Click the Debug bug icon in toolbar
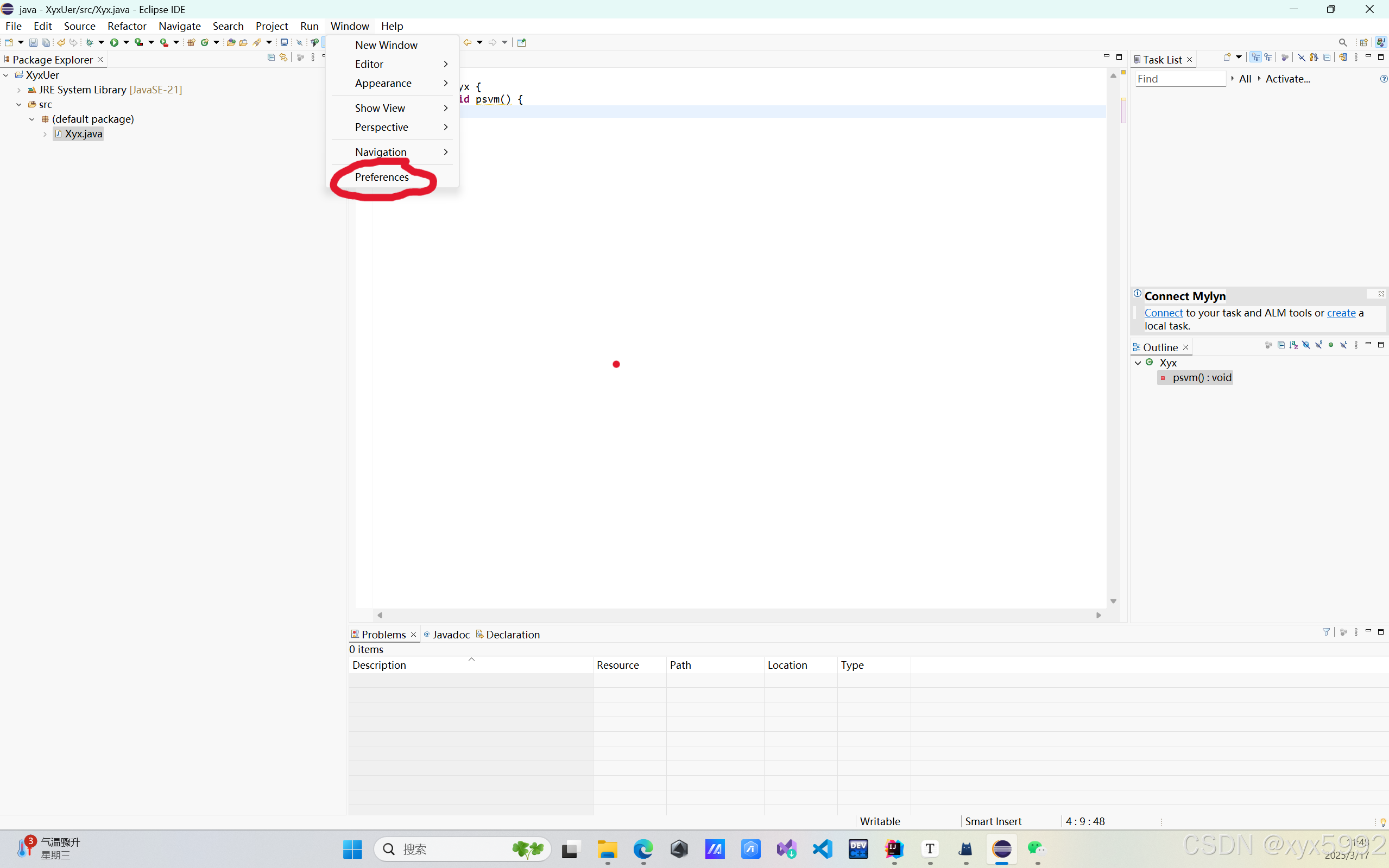The width and height of the screenshot is (1389, 868). click(89, 42)
